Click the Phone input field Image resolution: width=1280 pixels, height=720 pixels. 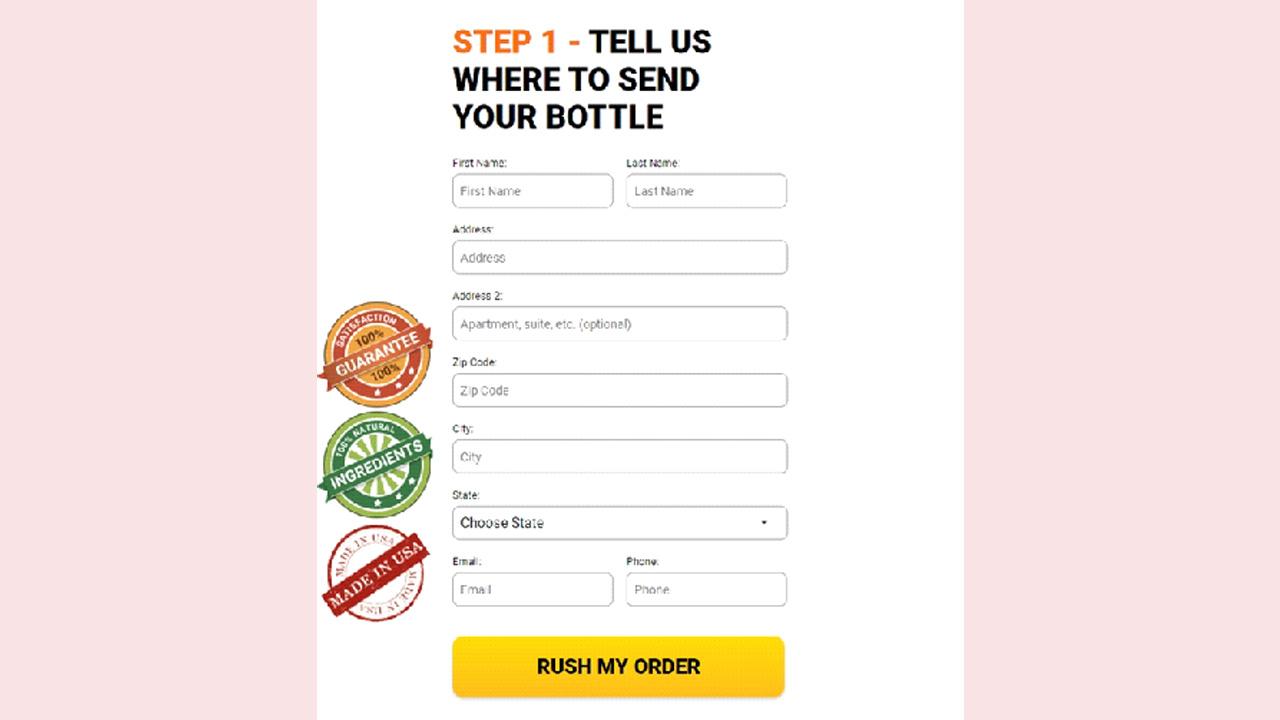pos(706,590)
